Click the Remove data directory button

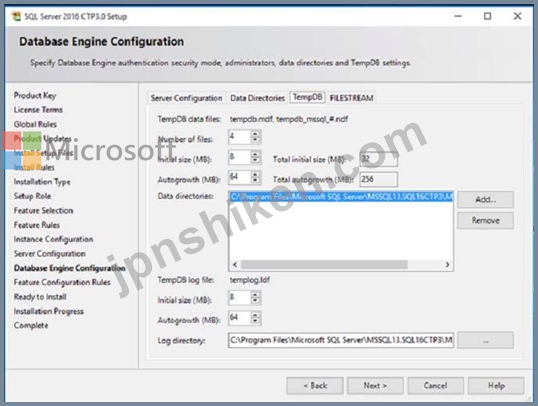485,220
